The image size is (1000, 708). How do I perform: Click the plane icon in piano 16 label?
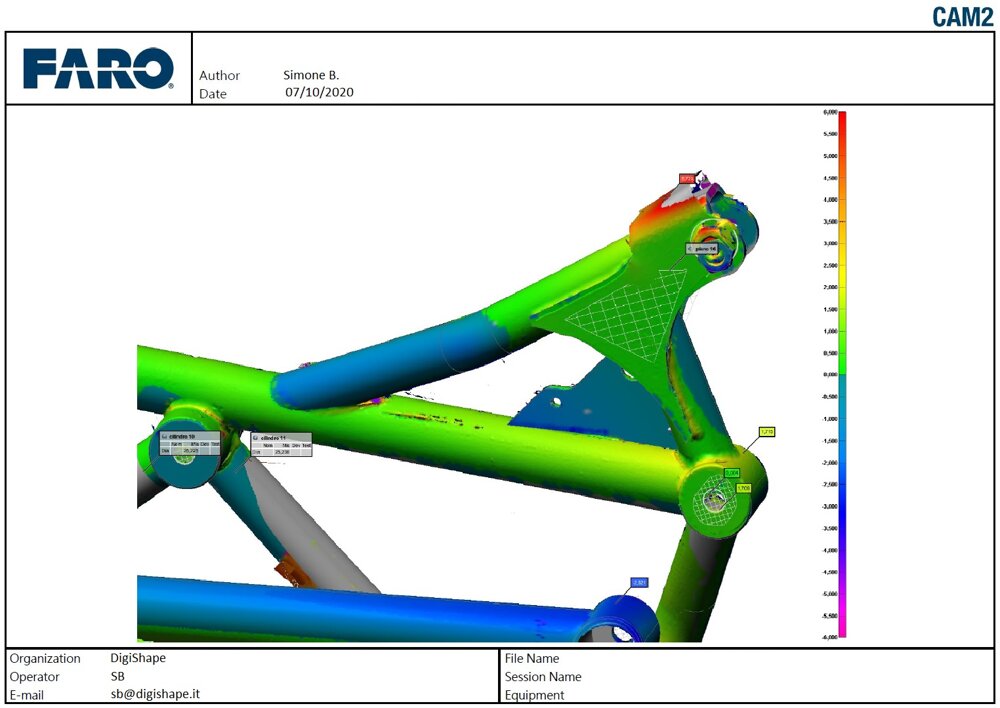click(x=691, y=248)
